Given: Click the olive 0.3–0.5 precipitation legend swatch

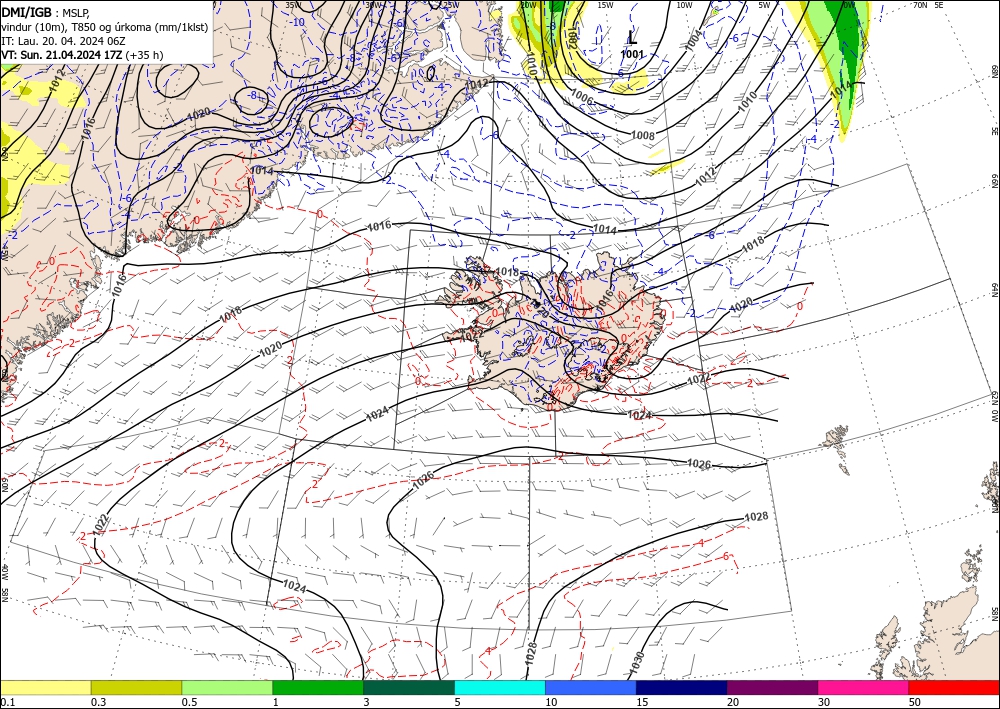Looking at the screenshot, I should [x=136, y=687].
